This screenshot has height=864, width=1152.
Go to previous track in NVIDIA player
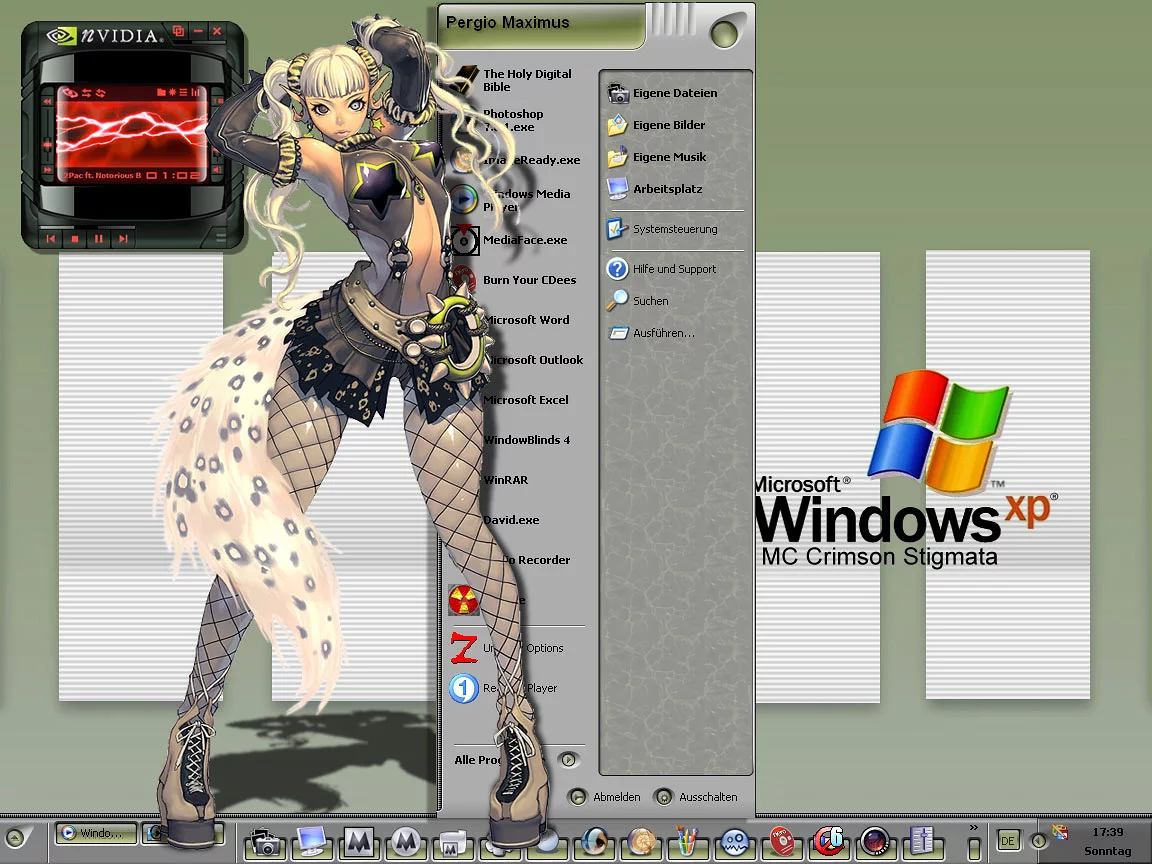[x=51, y=239]
